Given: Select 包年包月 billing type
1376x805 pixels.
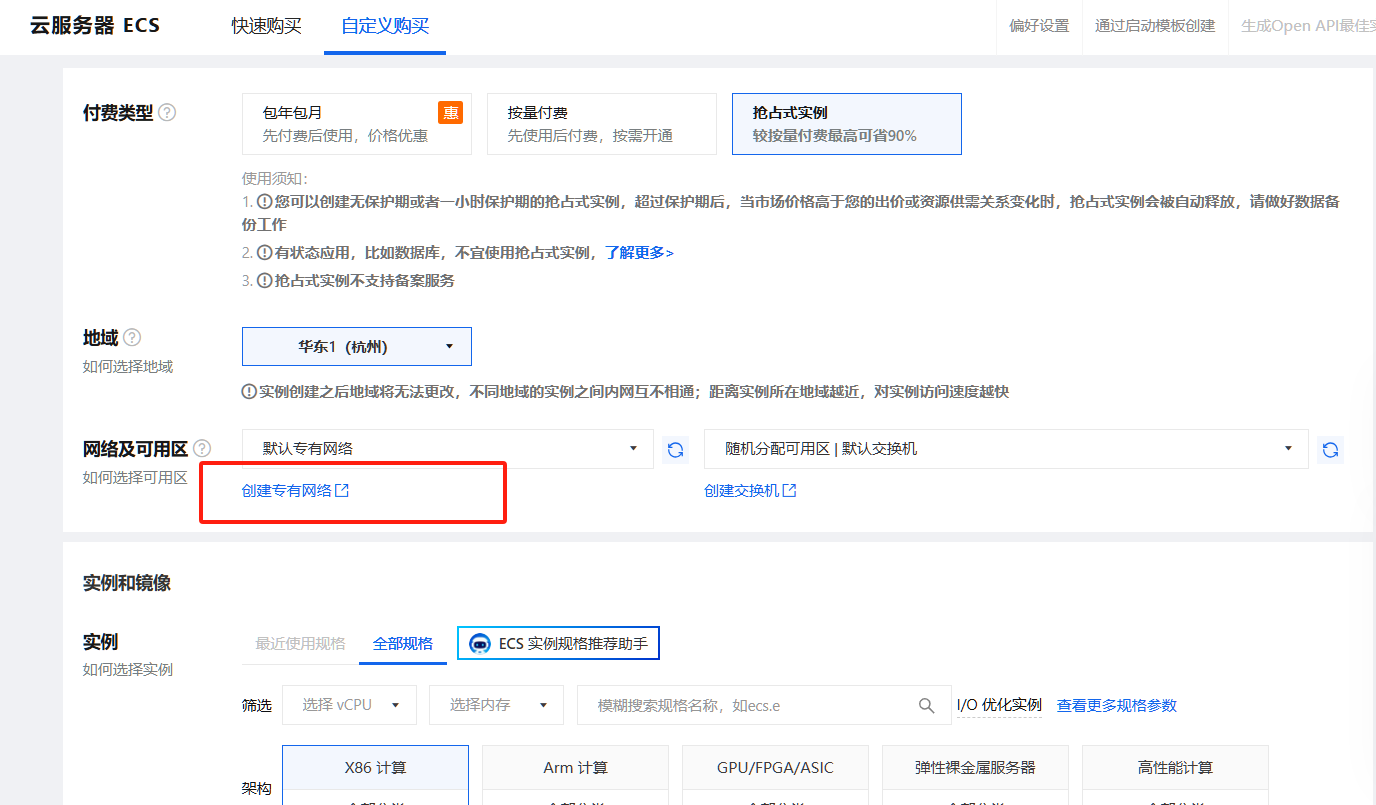Looking at the screenshot, I should [x=357, y=124].
